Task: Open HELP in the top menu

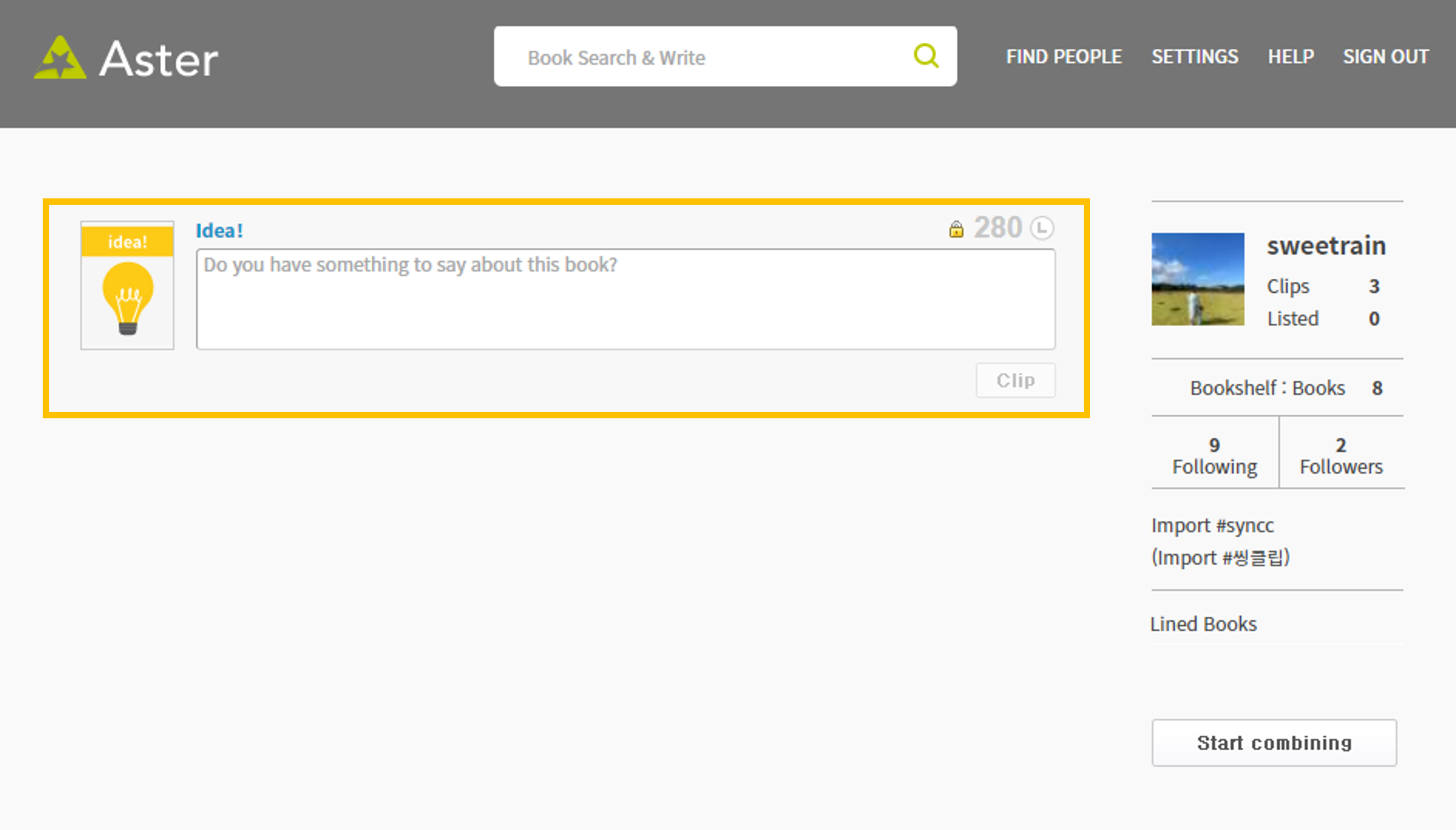Action: pyautogui.click(x=1291, y=57)
